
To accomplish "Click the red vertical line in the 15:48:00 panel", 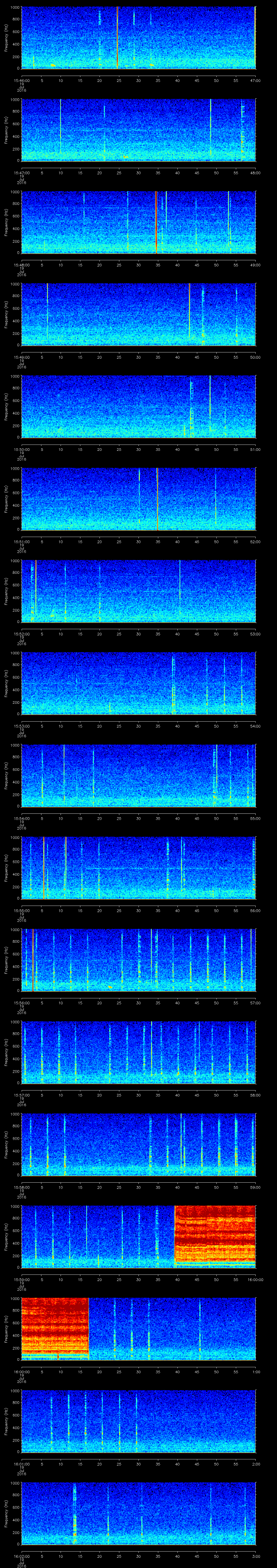I will [156, 222].
